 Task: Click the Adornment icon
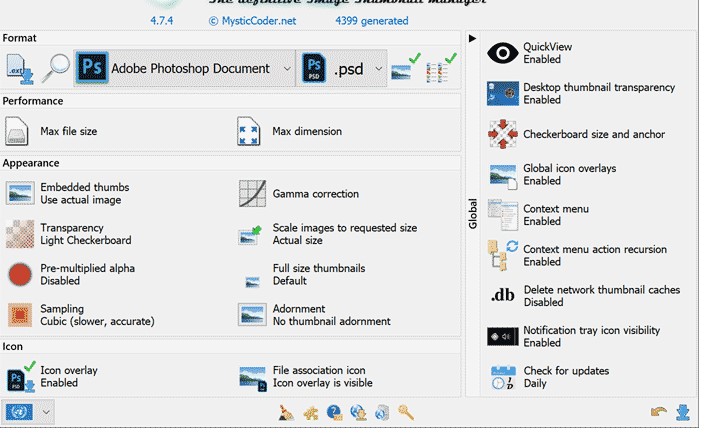(252, 315)
